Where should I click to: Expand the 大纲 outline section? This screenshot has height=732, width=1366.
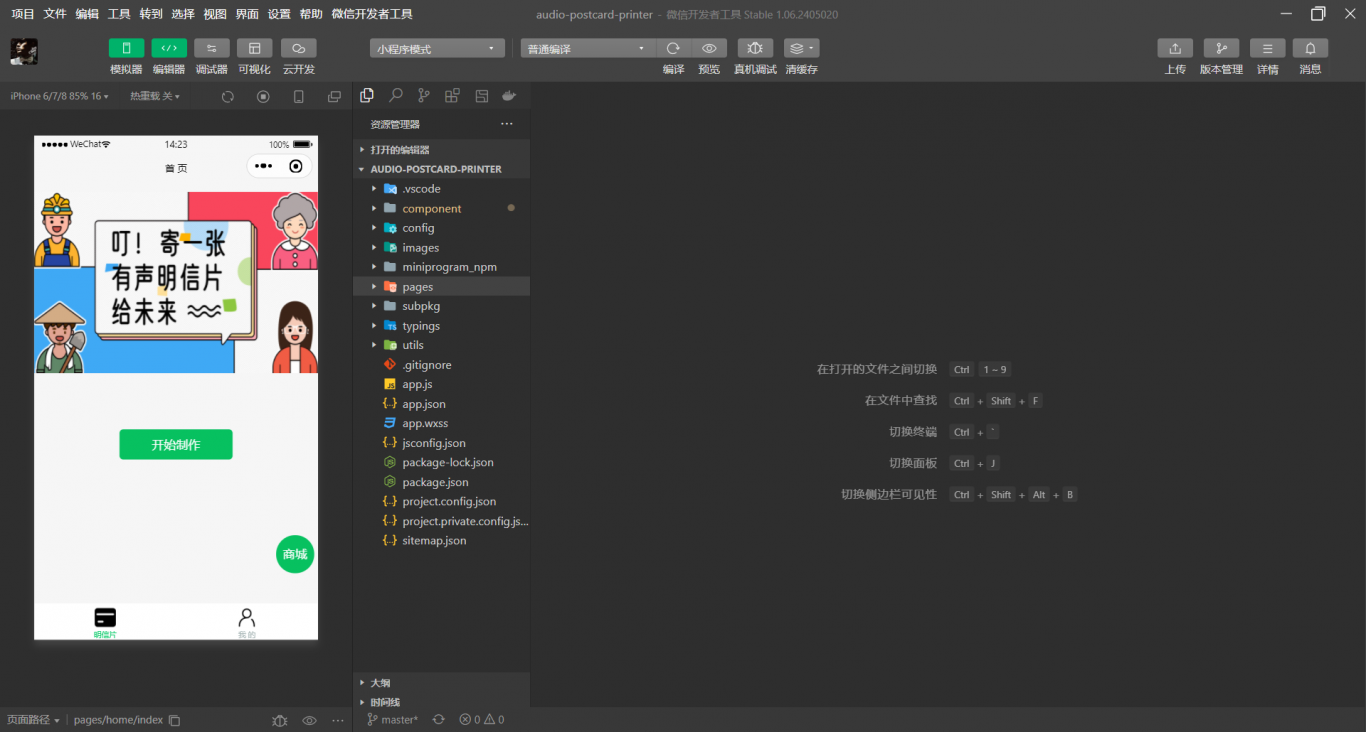point(441,682)
